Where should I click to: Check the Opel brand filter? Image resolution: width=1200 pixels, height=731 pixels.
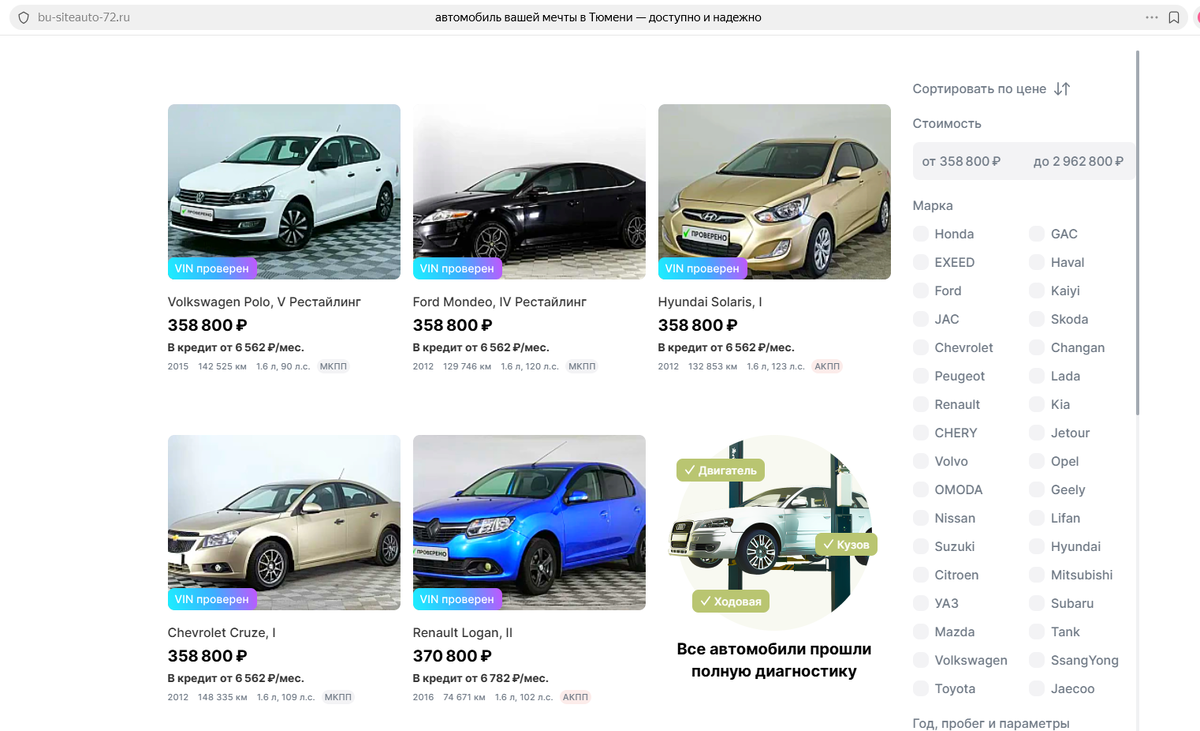tap(1036, 461)
